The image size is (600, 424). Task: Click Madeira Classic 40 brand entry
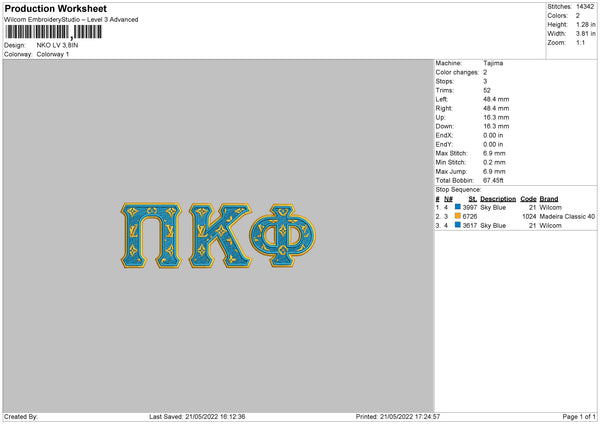pyautogui.click(x=567, y=217)
